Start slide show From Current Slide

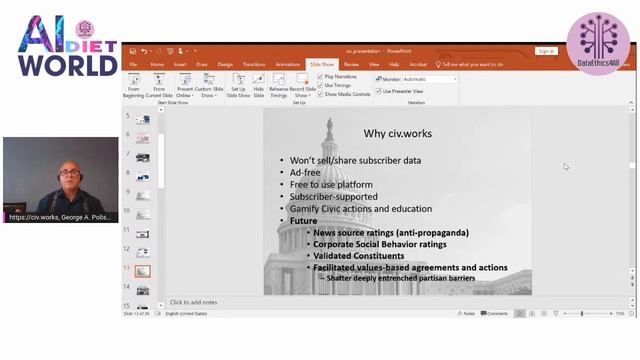(159, 86)
